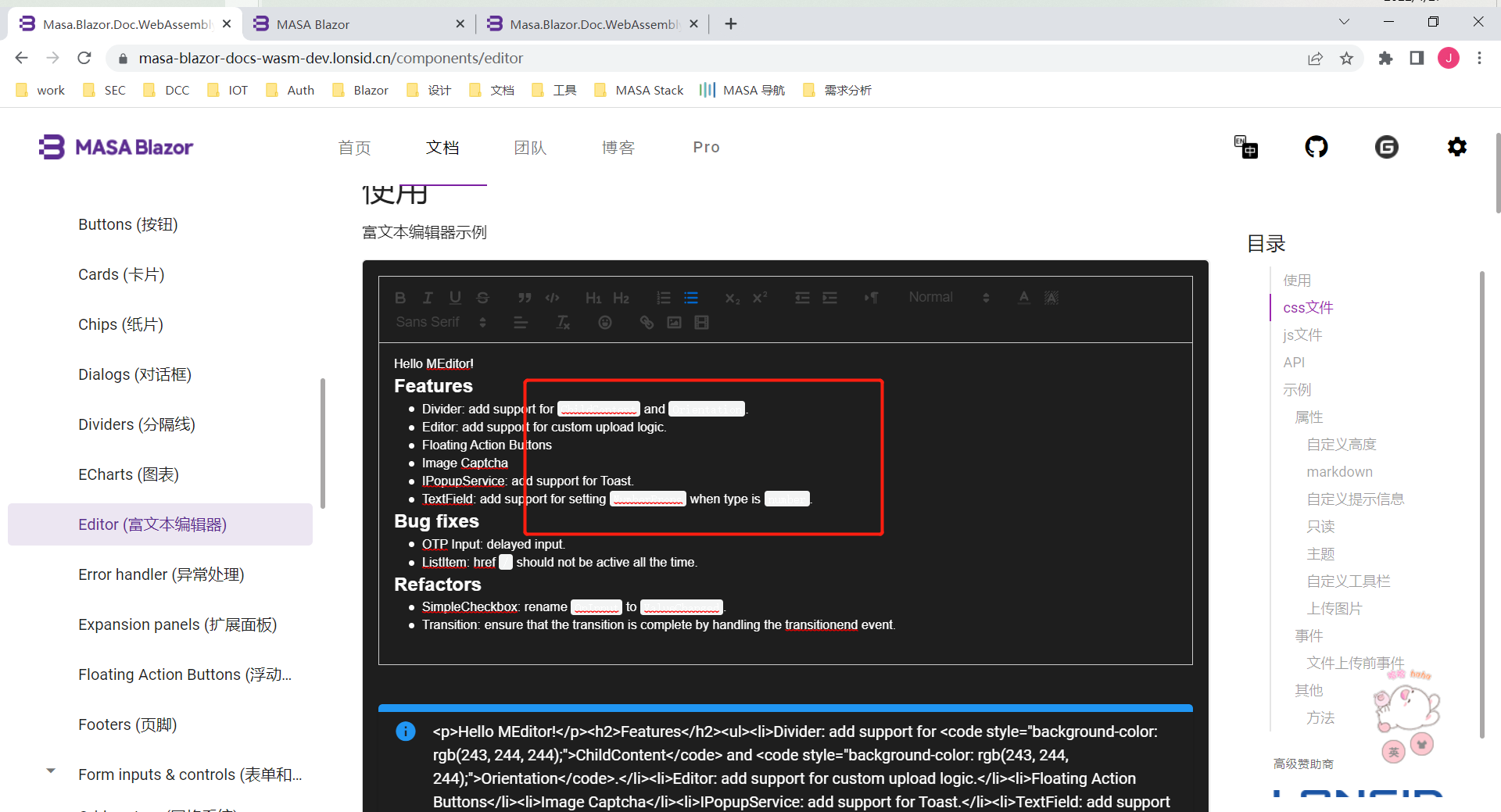Open the text color picker
The image size is (1501, 812).
pos(1024,298)
